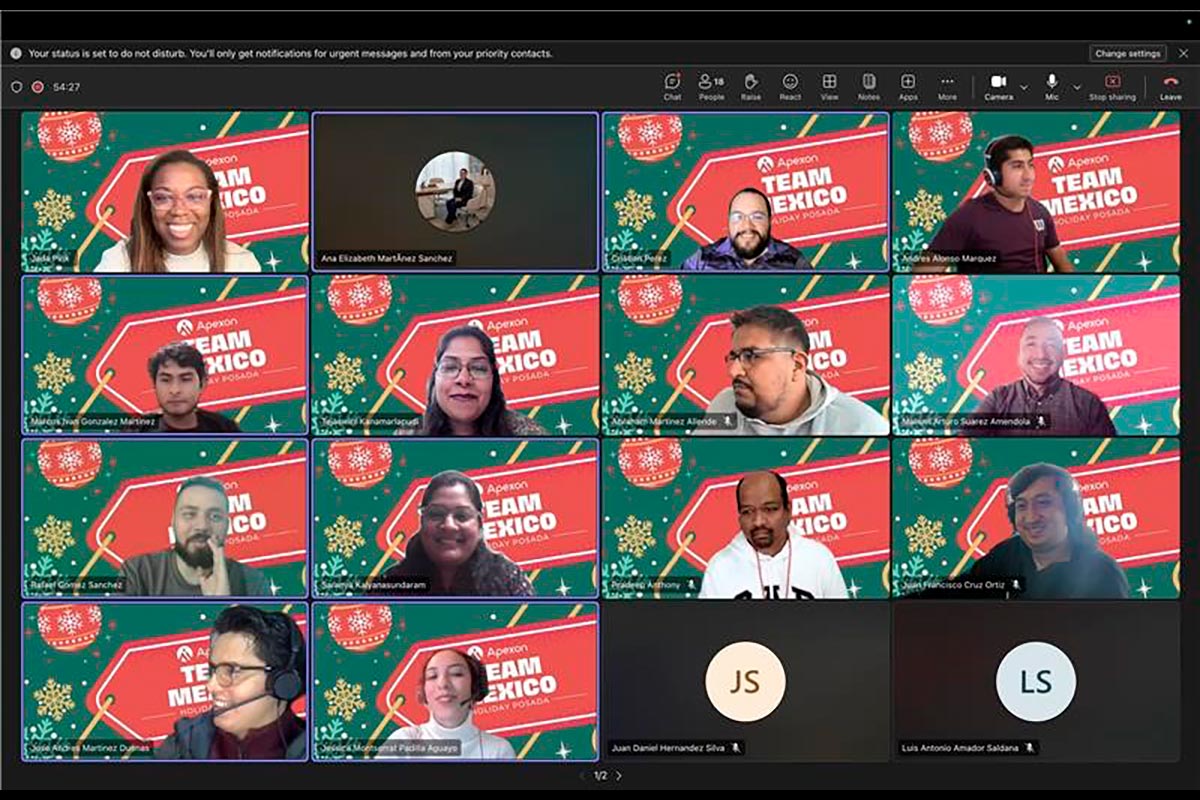Open the More actions menu

tap(947, 86)
